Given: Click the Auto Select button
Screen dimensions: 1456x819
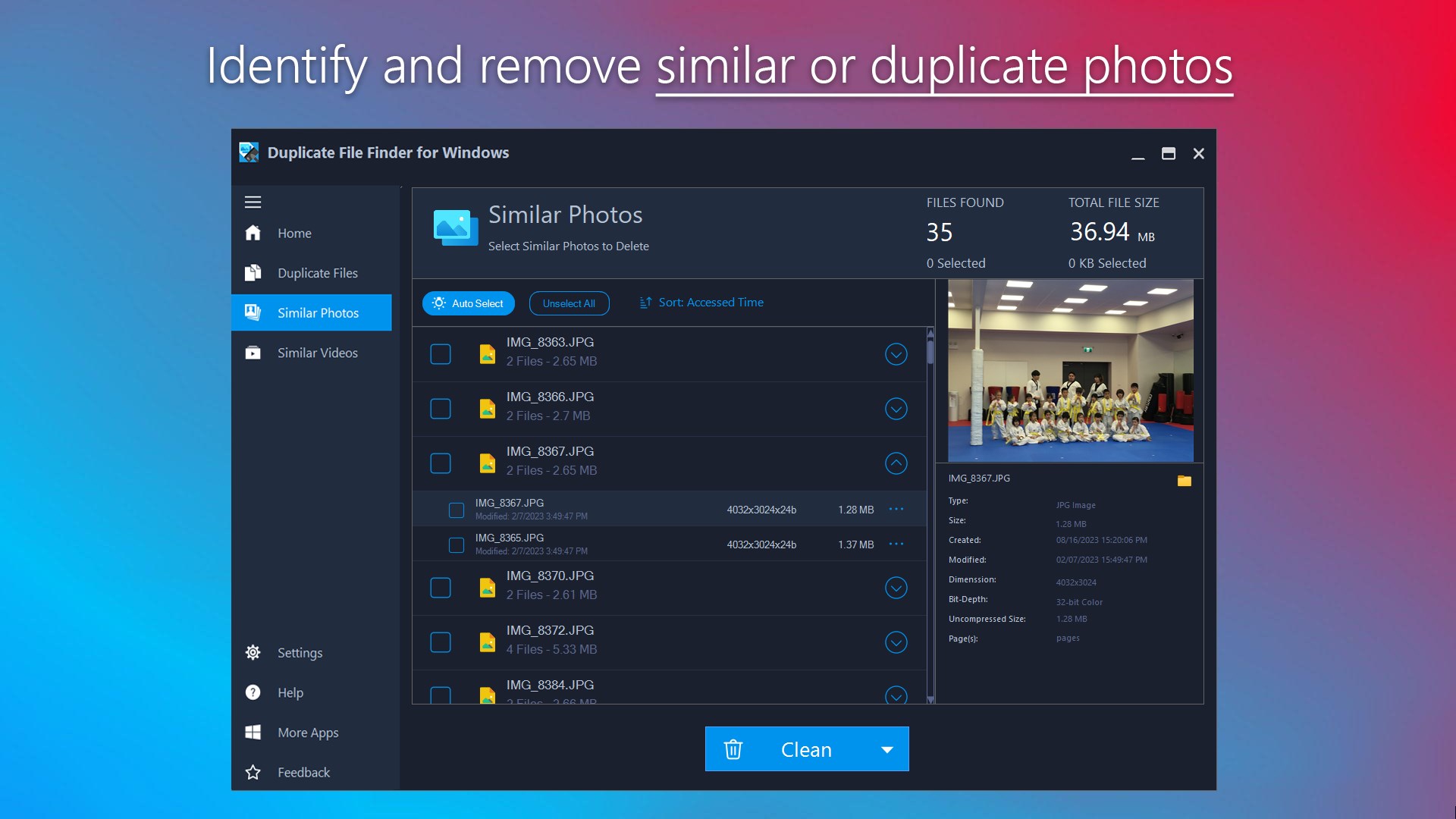Looking at the screenshot, I should pyautogui.click(x=468, y=303).
